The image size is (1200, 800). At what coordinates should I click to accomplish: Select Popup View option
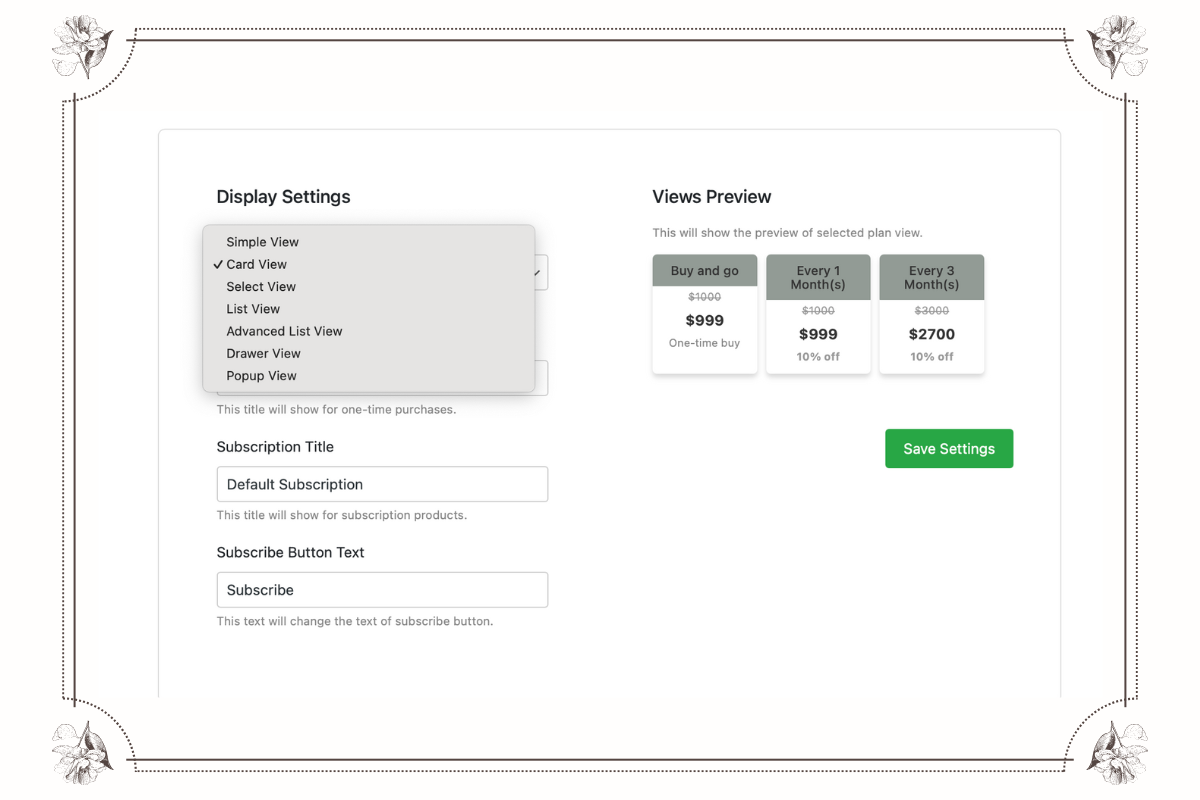coord(261,376)
